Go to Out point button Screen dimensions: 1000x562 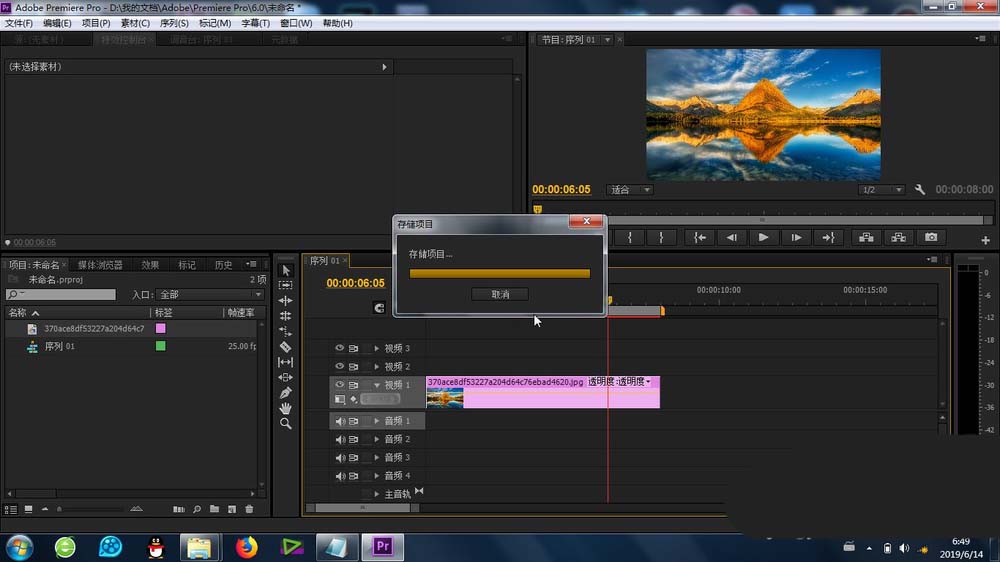[828, 237]
